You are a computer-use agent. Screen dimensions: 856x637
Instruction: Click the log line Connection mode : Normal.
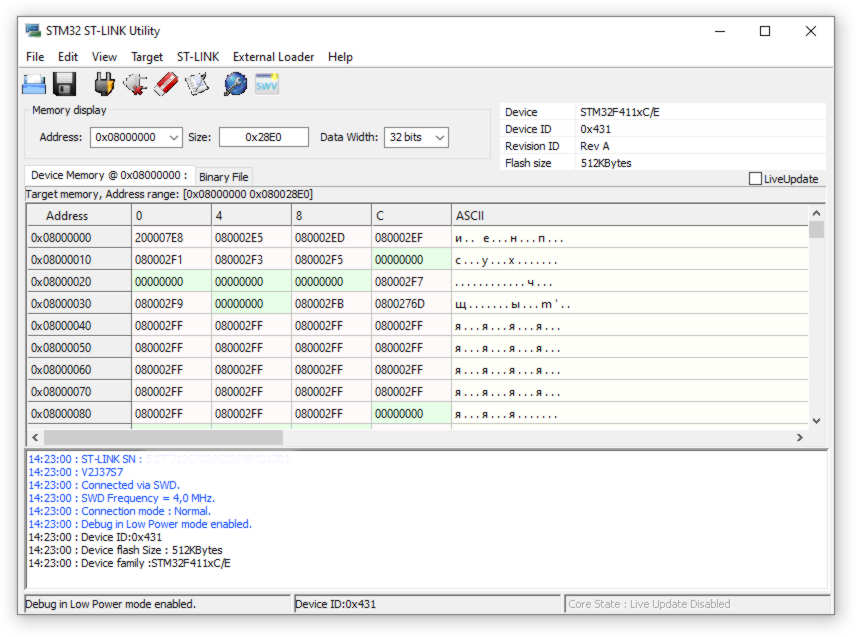[x=119, y=511]
